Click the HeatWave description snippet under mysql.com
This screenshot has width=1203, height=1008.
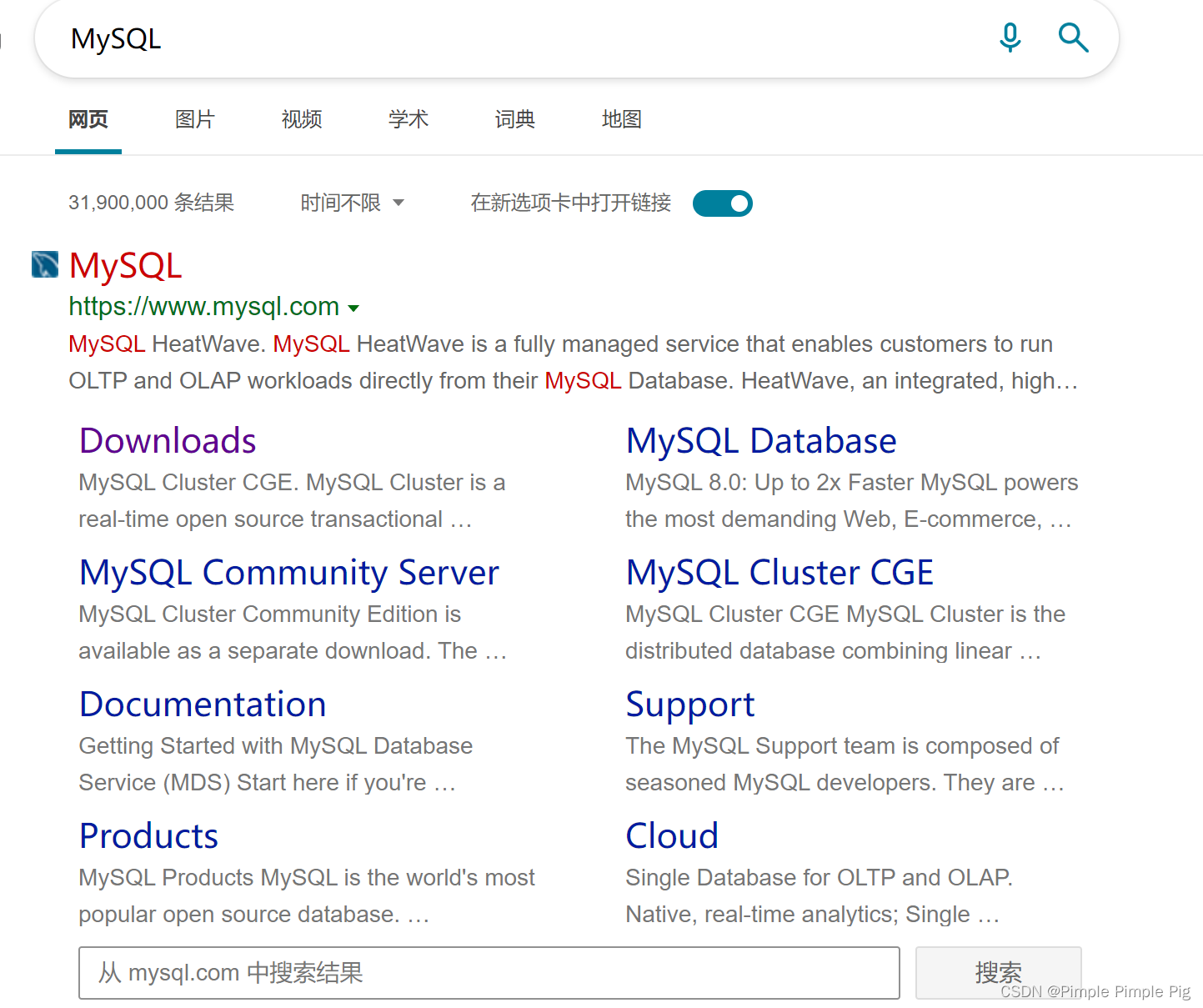click(574, 363)
